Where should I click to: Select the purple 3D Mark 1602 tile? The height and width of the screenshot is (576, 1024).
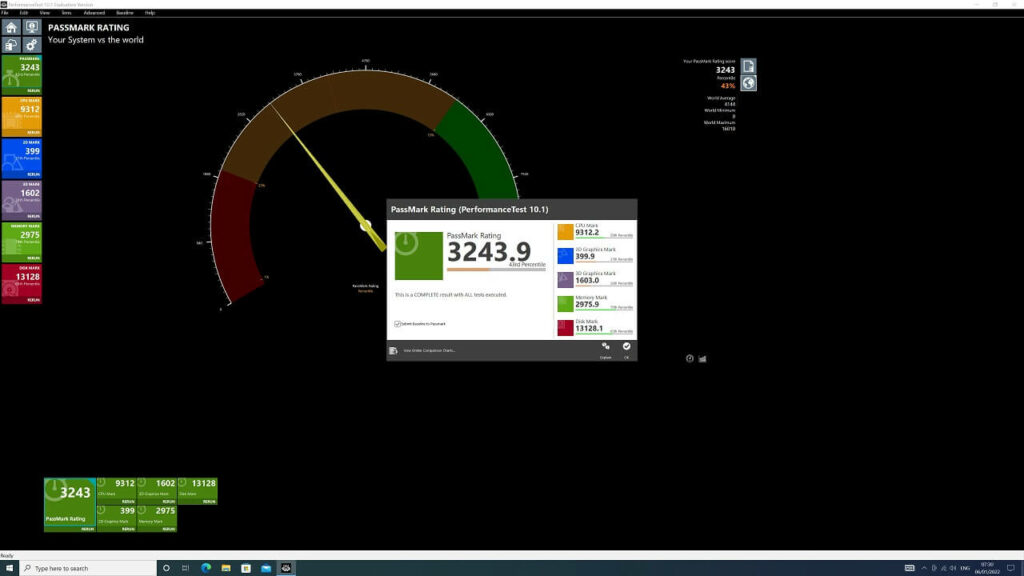(x=22, y=200)
